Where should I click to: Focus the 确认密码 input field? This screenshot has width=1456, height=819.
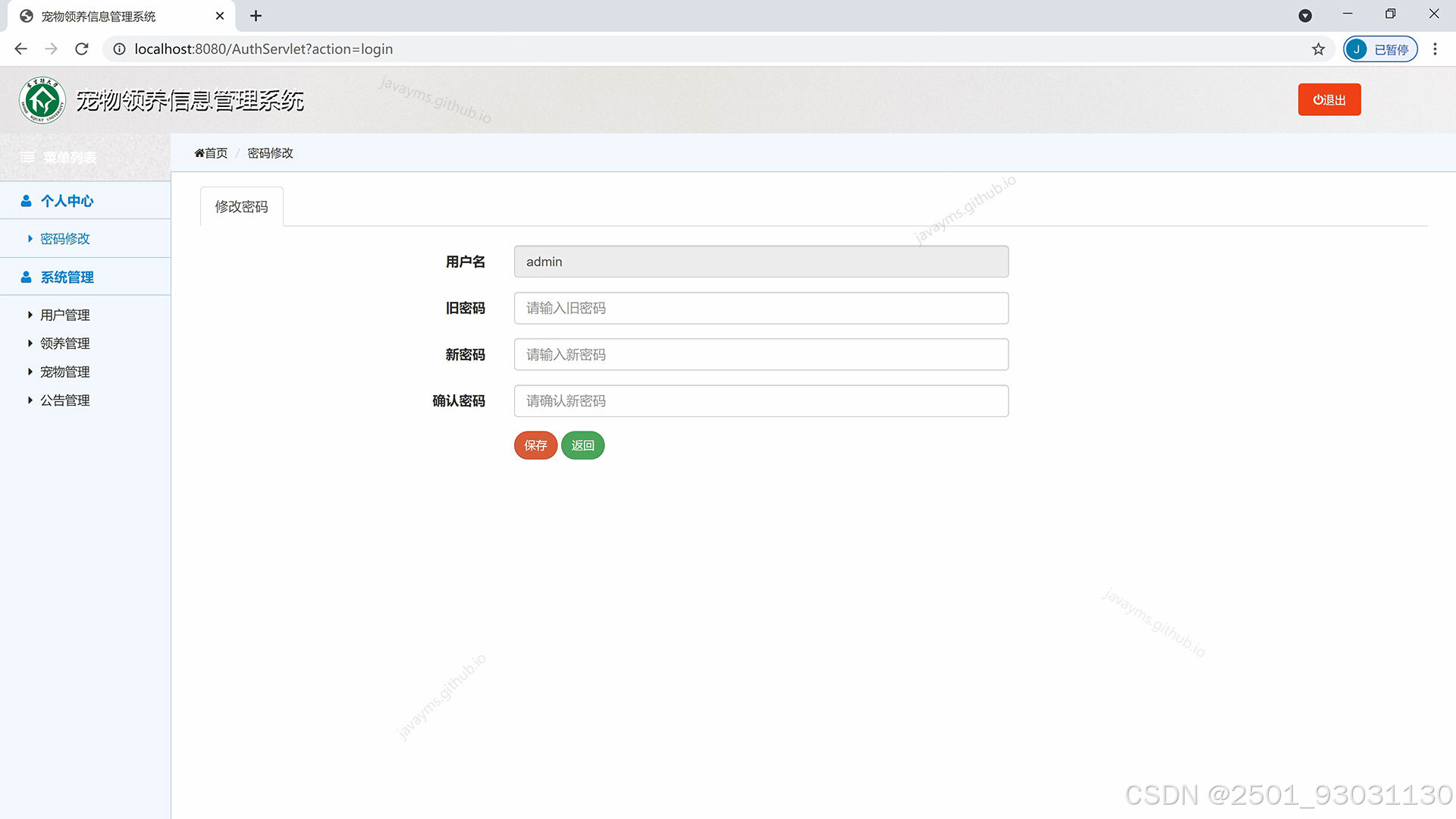point(761,400)
